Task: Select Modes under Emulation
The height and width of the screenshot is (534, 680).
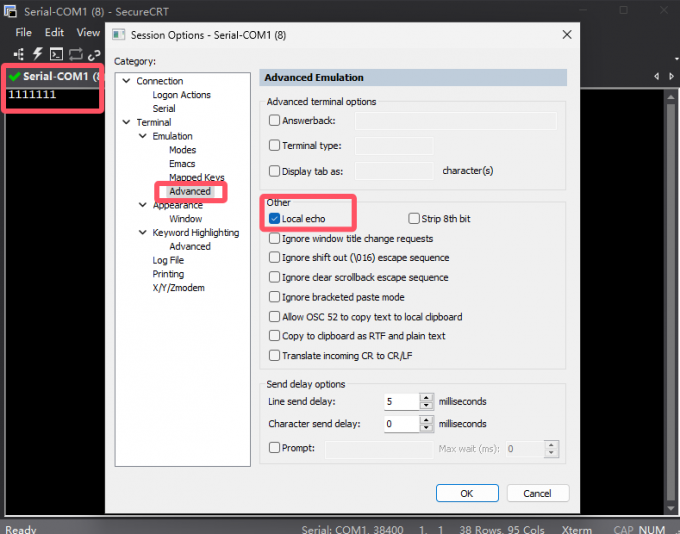Action: point(183,150)
